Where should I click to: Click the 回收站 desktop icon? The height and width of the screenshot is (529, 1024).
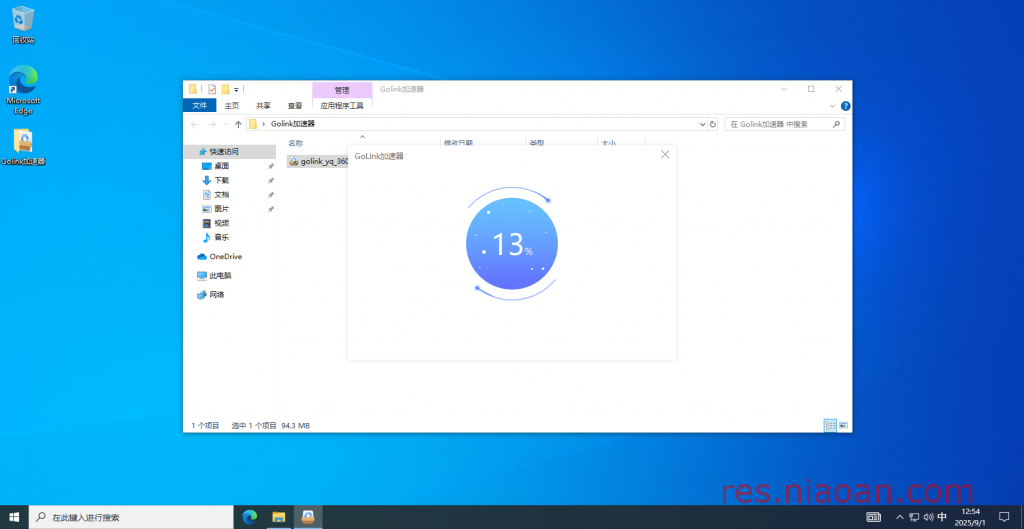coord(23,25)
